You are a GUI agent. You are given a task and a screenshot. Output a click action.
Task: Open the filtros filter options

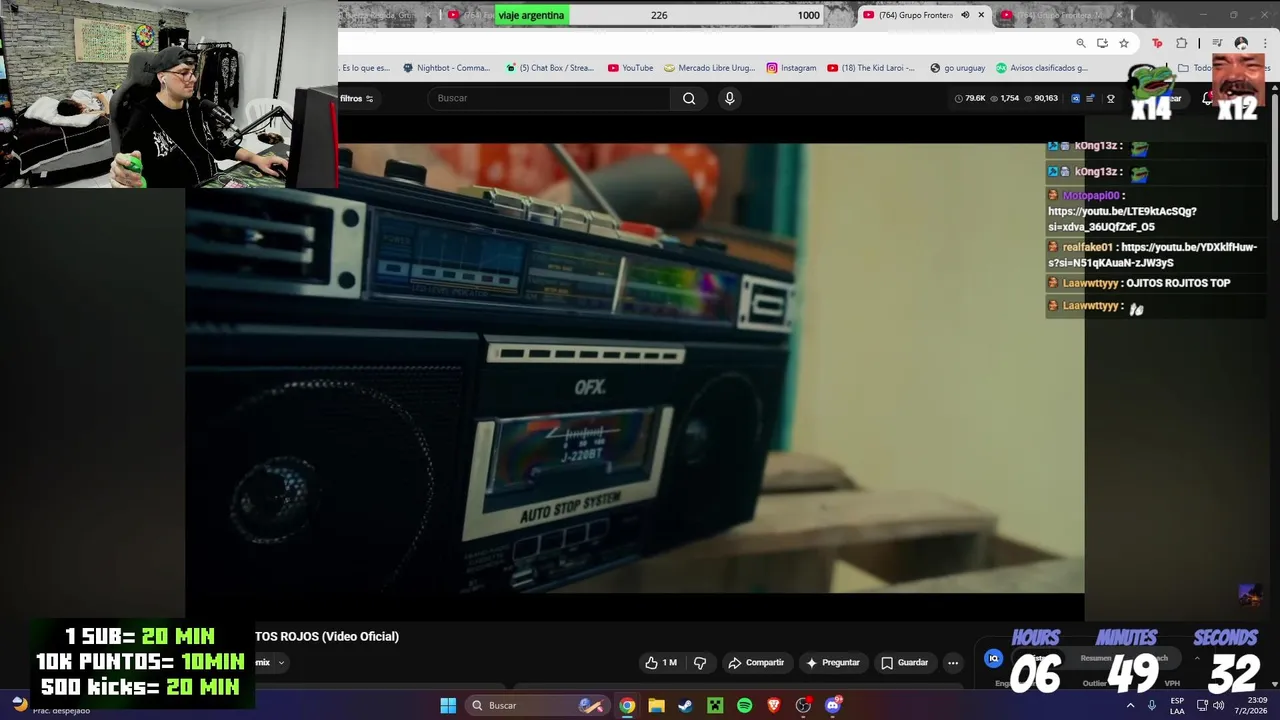[356, 98]
